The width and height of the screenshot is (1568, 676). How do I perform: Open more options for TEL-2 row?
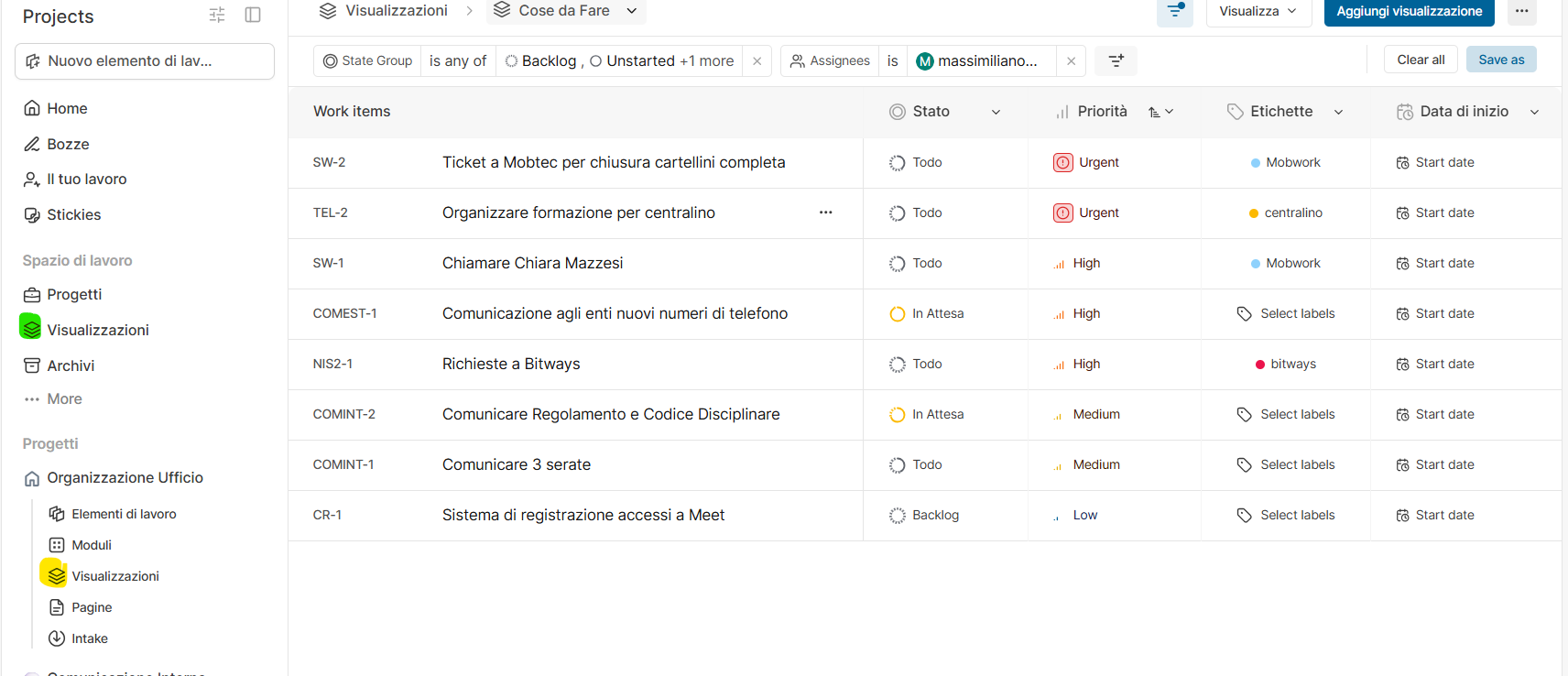(825, 213)
